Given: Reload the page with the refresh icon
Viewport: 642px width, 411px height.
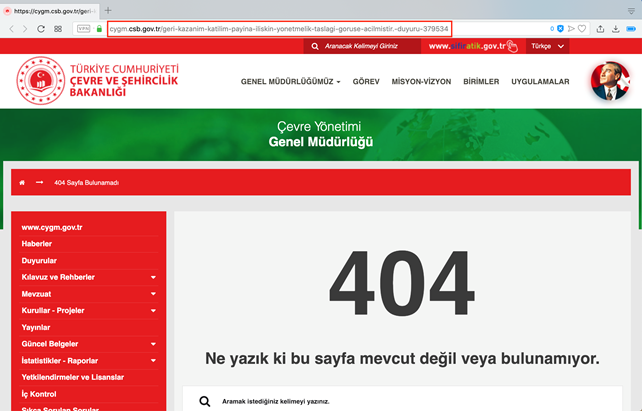Looking at the screenshot, I should (41, 29).
